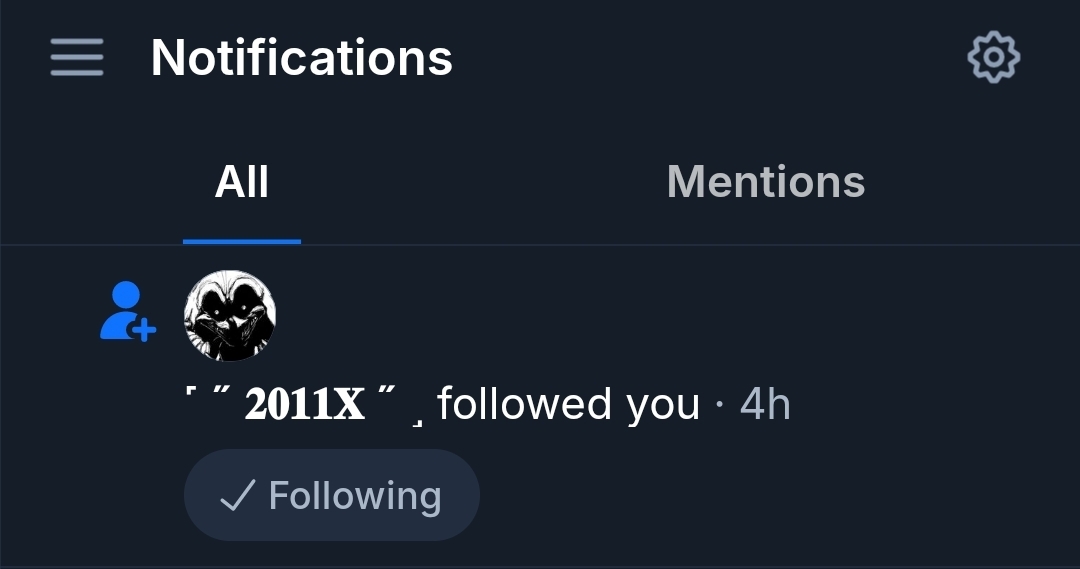Viewport: 1080px width, 569px height.
Task: Open the 2011X username link
Action: click(304, 404)
